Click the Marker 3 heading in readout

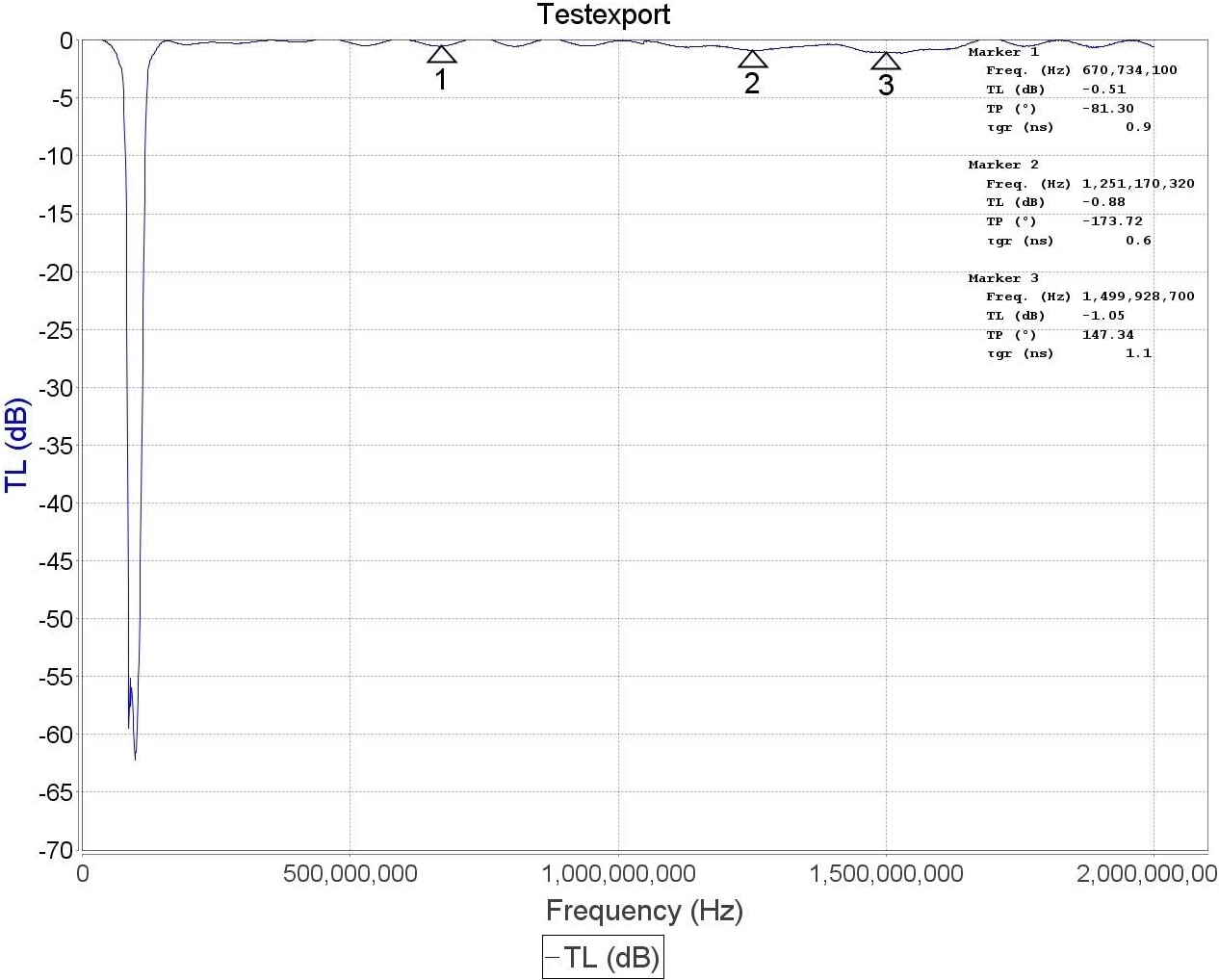coord(1003,278)
